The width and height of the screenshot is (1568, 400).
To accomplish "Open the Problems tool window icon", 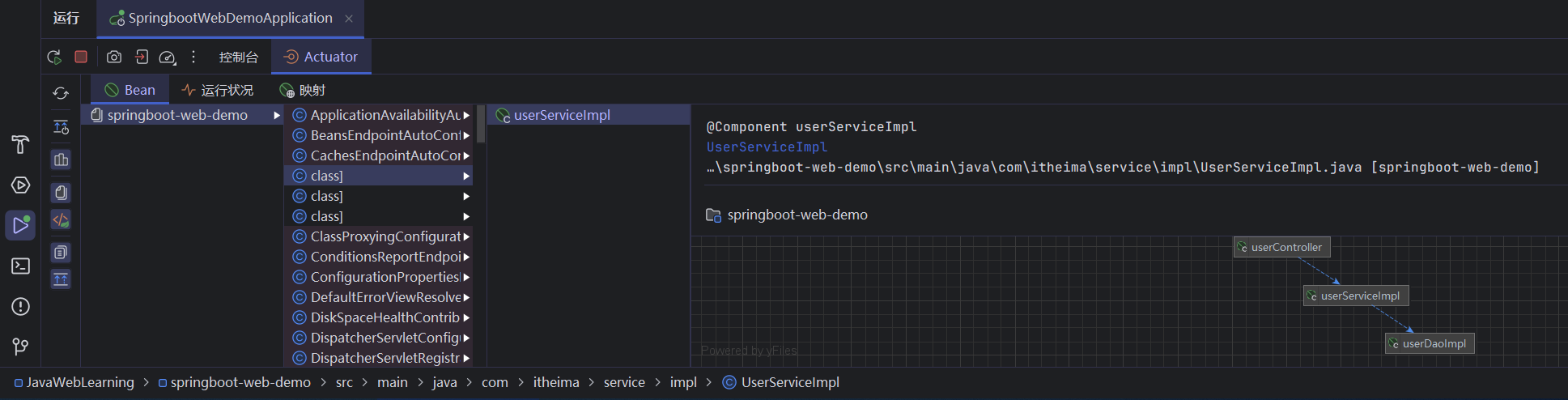I will click(x=20, y=306).
